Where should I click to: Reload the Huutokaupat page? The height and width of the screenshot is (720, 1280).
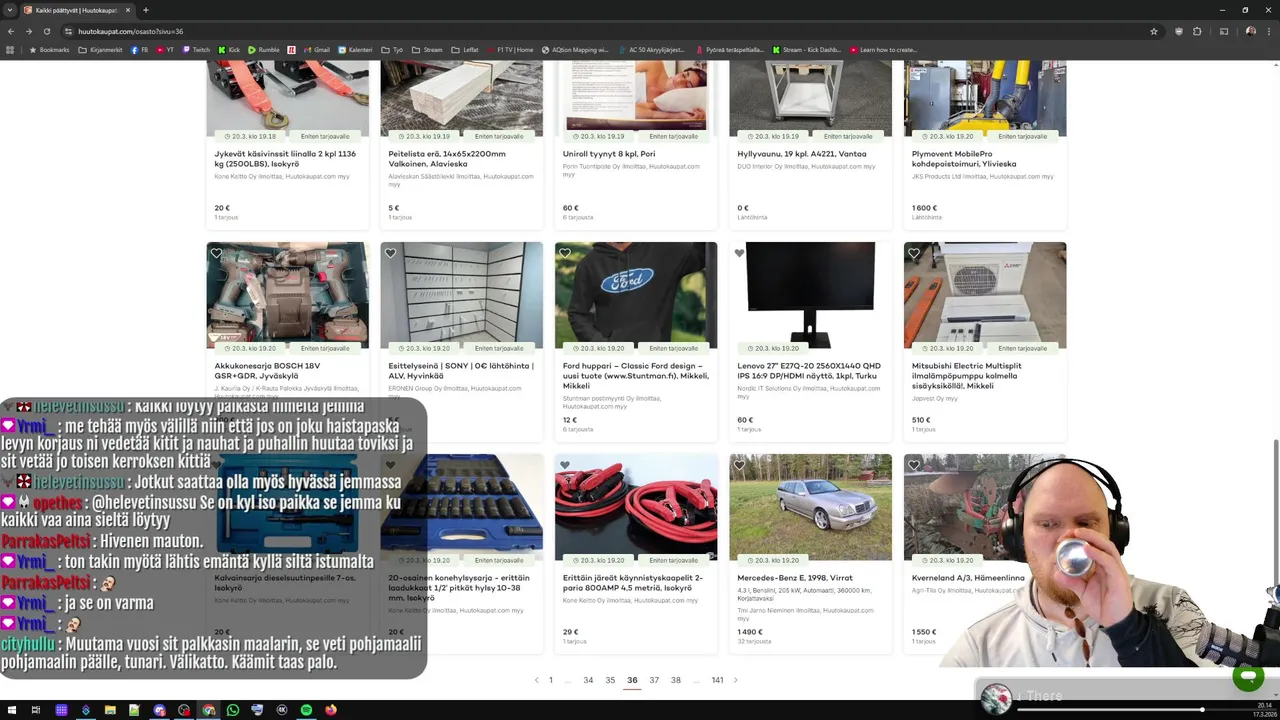[47, 31]
